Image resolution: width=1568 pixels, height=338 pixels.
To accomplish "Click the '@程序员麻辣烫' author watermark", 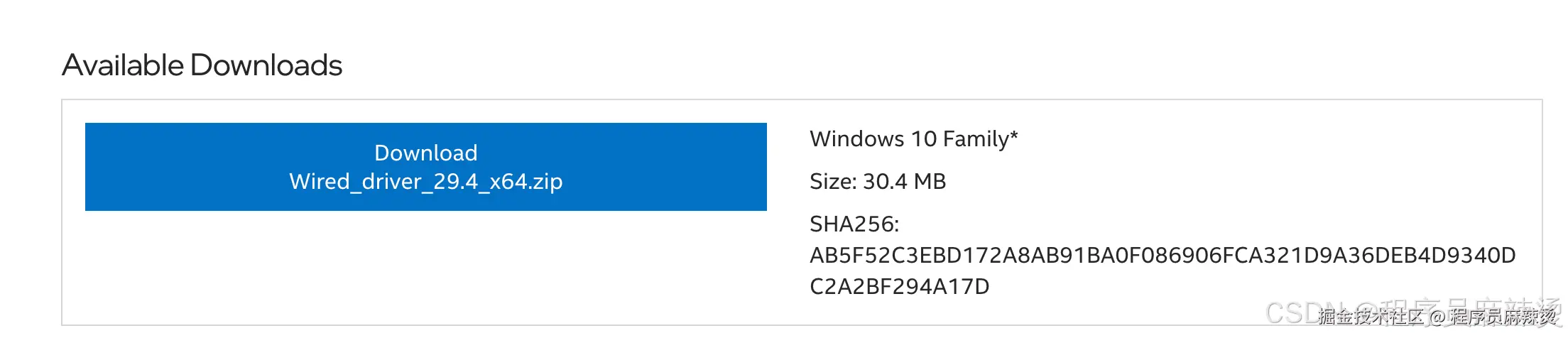I will click(x=1493, y=316).
